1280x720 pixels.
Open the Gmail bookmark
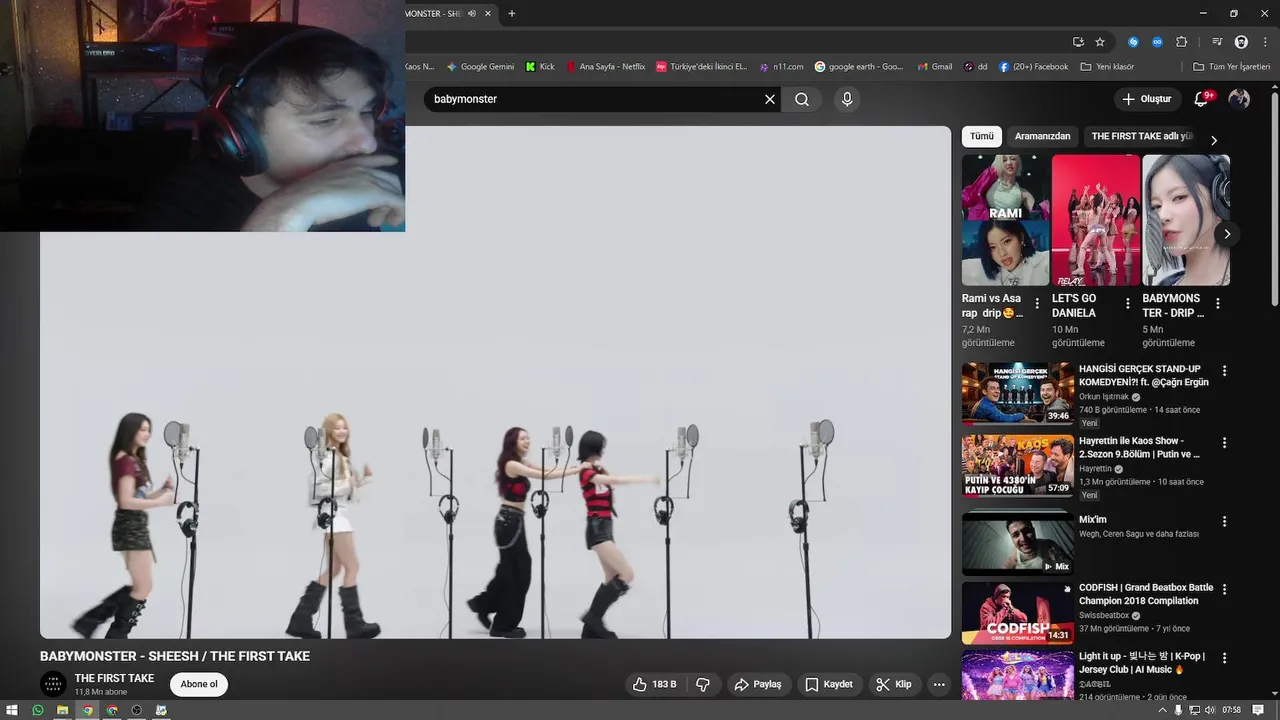pyautogui.click(x=934, y=67)
